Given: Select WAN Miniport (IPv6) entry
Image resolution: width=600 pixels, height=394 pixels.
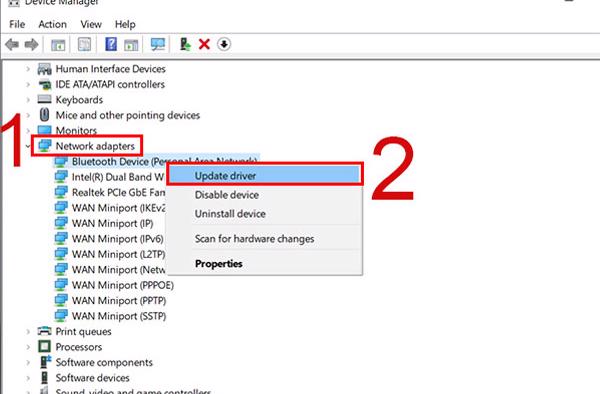Looking at the screenshot, I should tap(117, 239).
